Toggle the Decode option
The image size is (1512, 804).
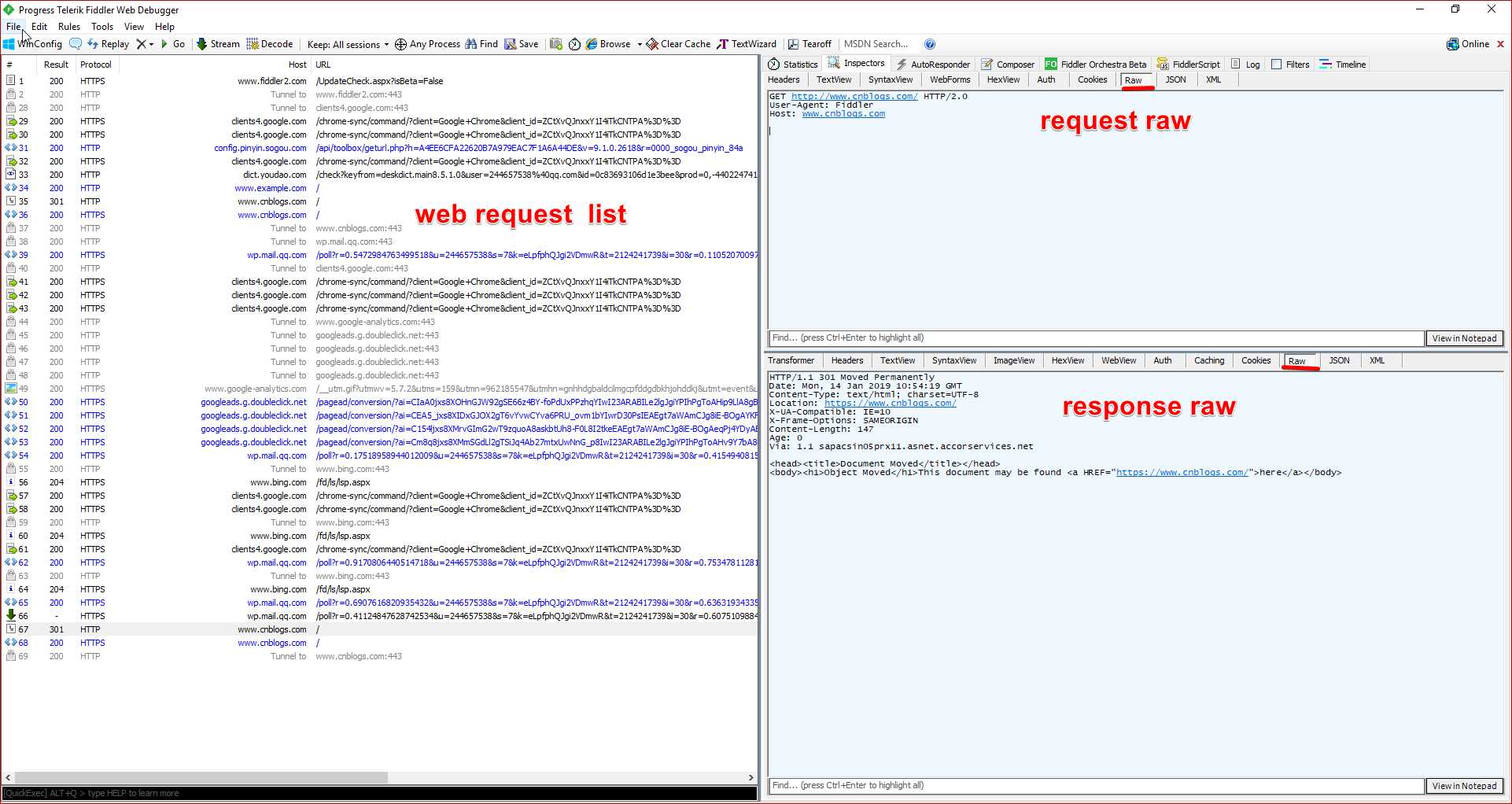coord(270,44)
